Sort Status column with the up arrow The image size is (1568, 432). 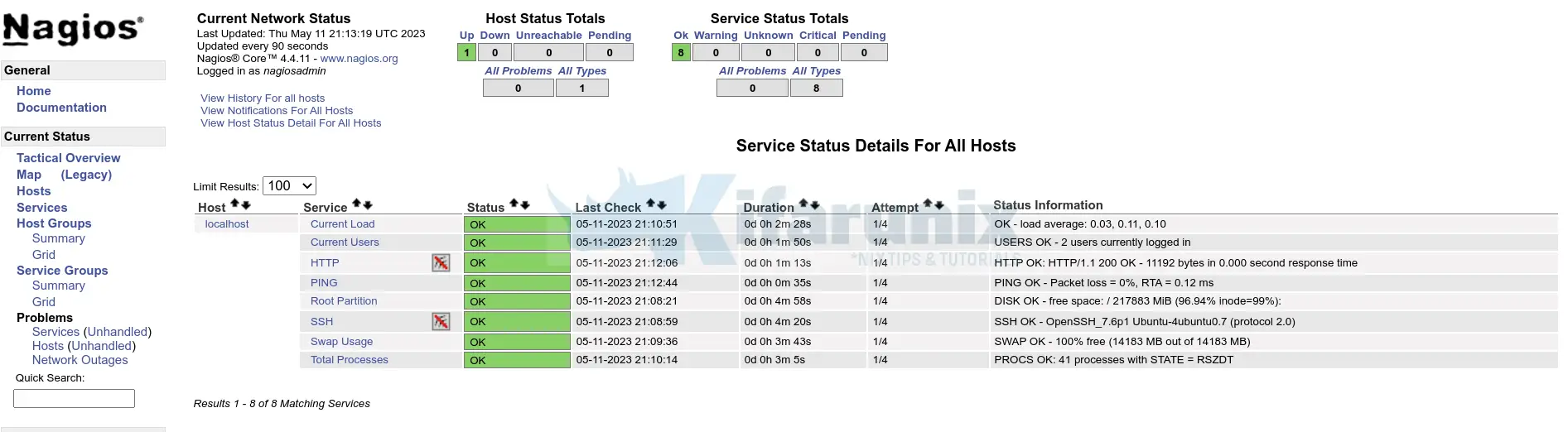514,204
